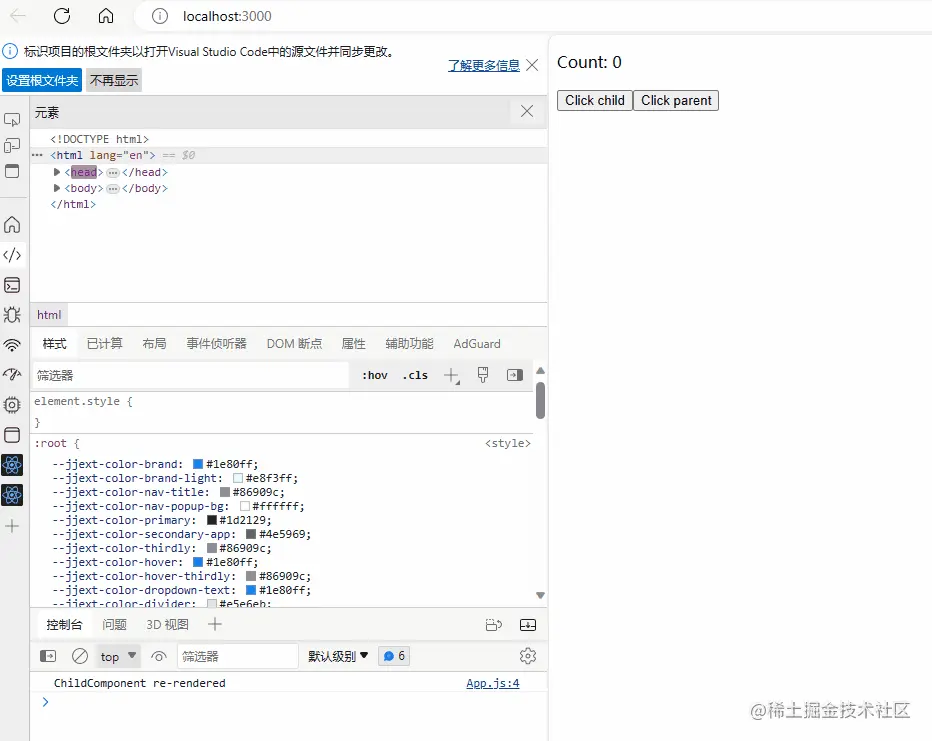Viewport: 932px width, 741px height.
Task: Reload the page with refresh icon
Action: pos(62,16)
